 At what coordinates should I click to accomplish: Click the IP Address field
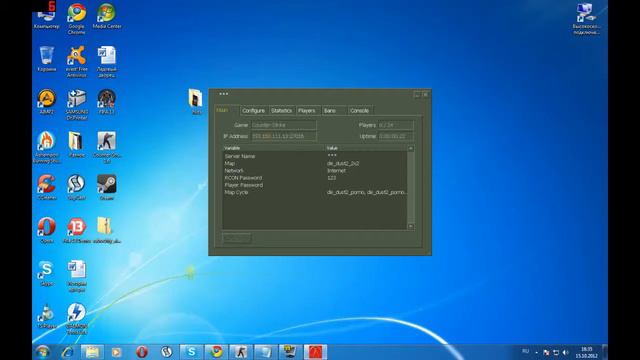pyautogui.click(x=284, y=136)
